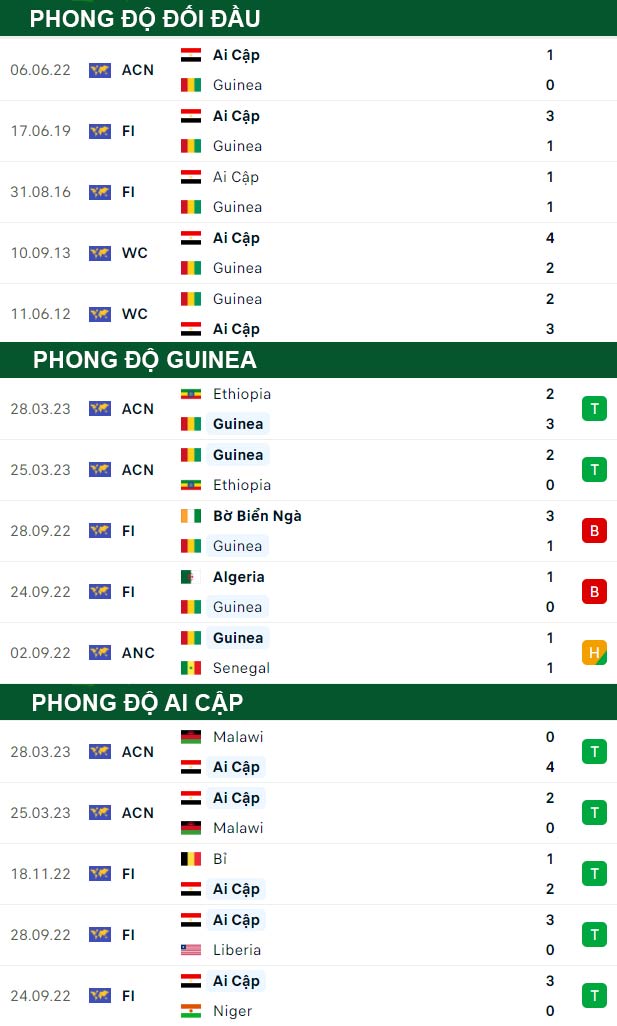Click the green T badge for Ethiopia vs Guinea 28.03.23
The width and height of the screenshot is (617, 1026).
(594, 409)
